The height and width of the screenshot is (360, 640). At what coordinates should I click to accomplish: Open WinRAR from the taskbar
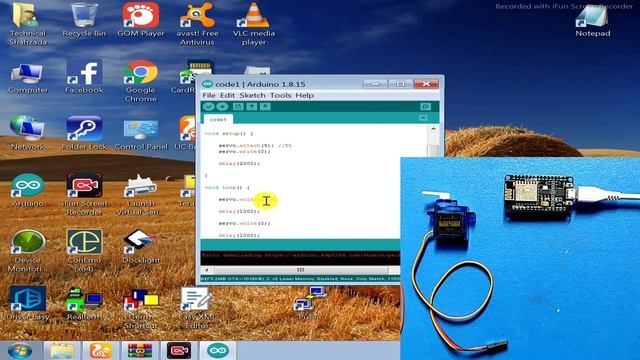[x=140, y=351]
